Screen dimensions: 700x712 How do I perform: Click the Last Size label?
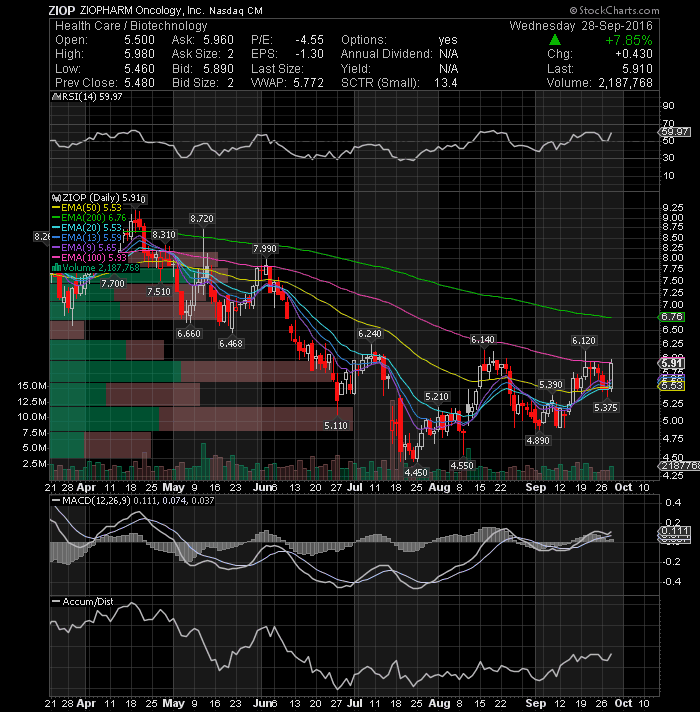[277, 69]
